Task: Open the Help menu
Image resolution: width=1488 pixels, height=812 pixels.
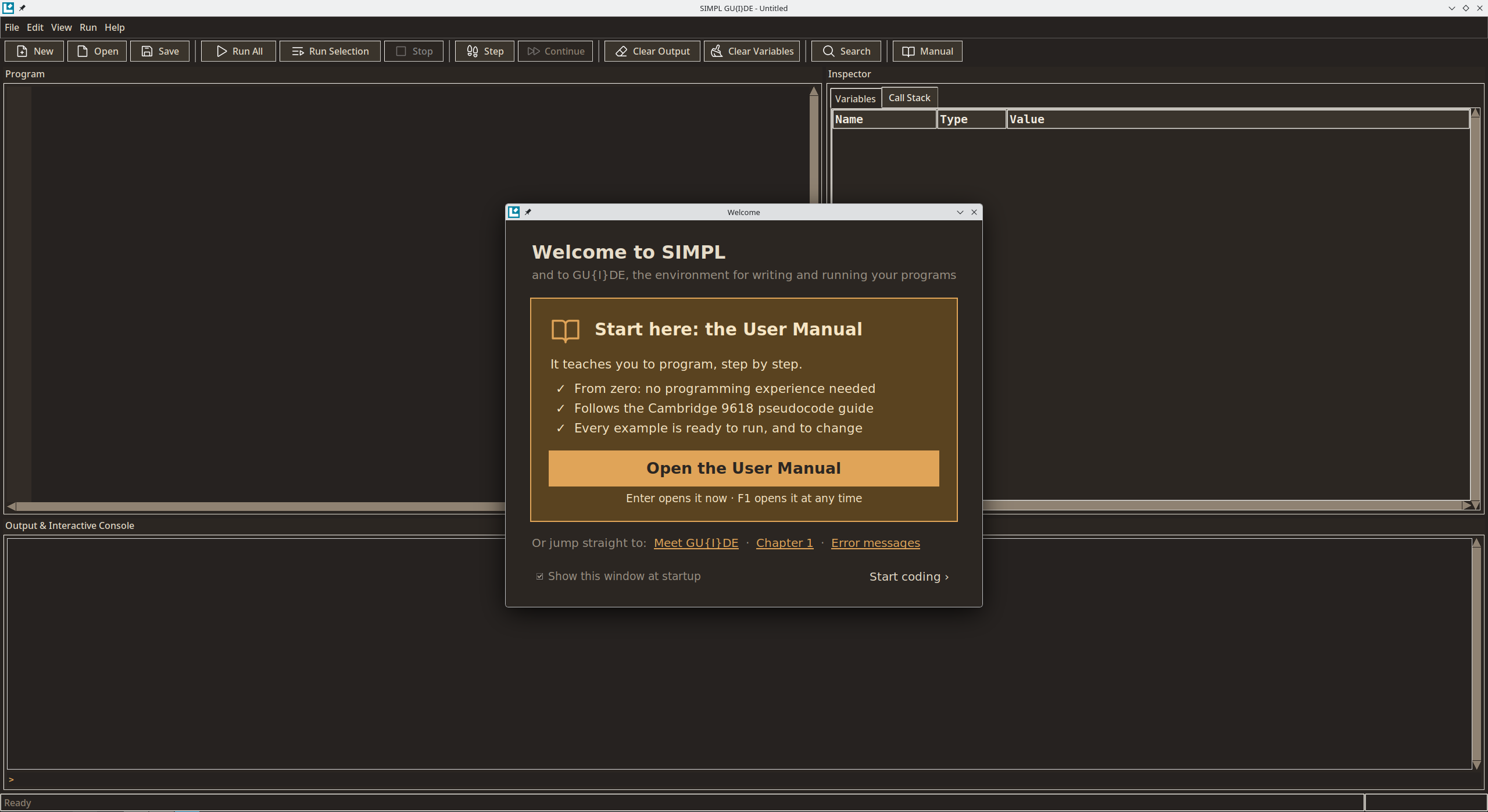Action: pyautogui.click(x=115, y=27)
